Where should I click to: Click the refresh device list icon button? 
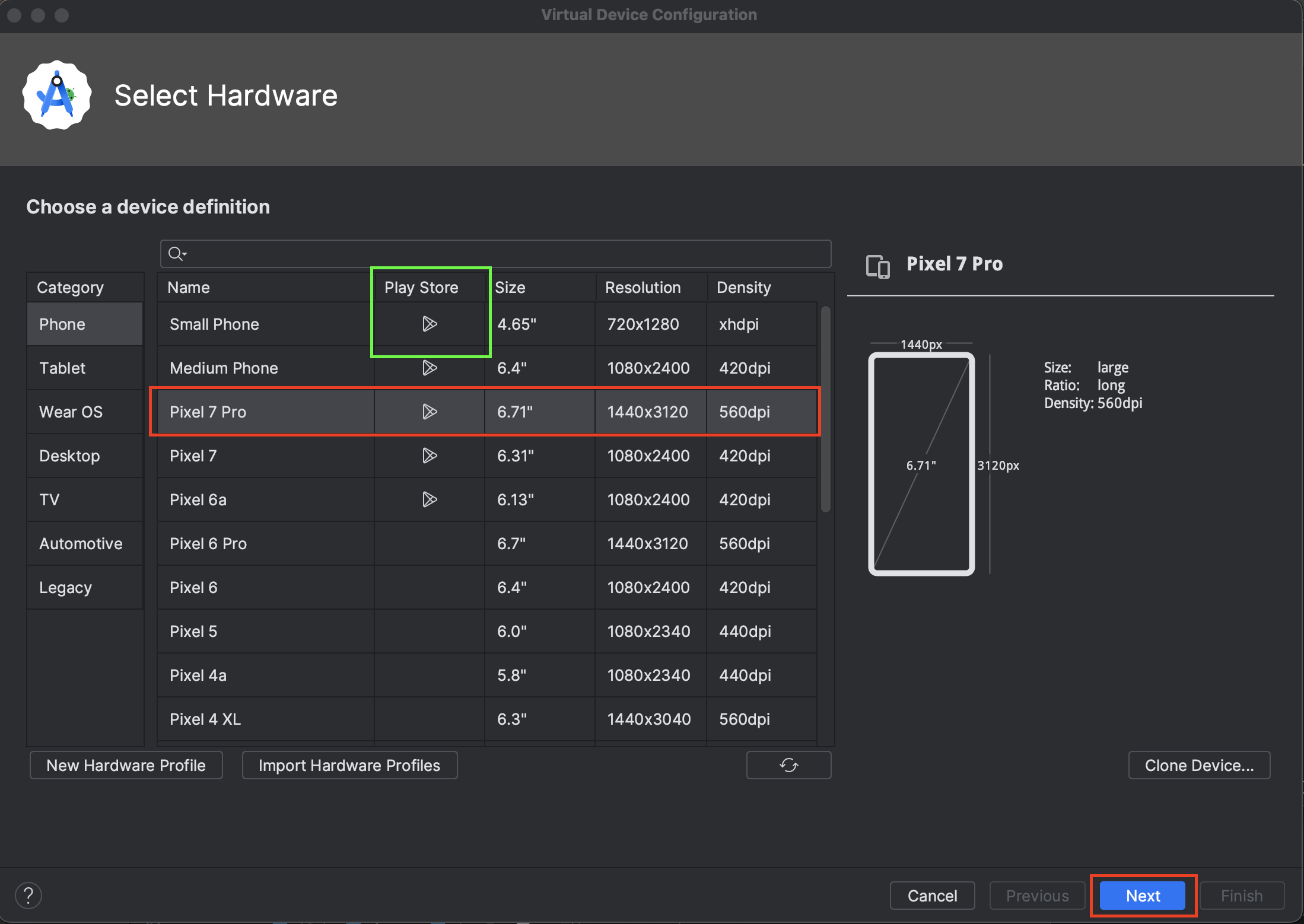coord(788,765)
